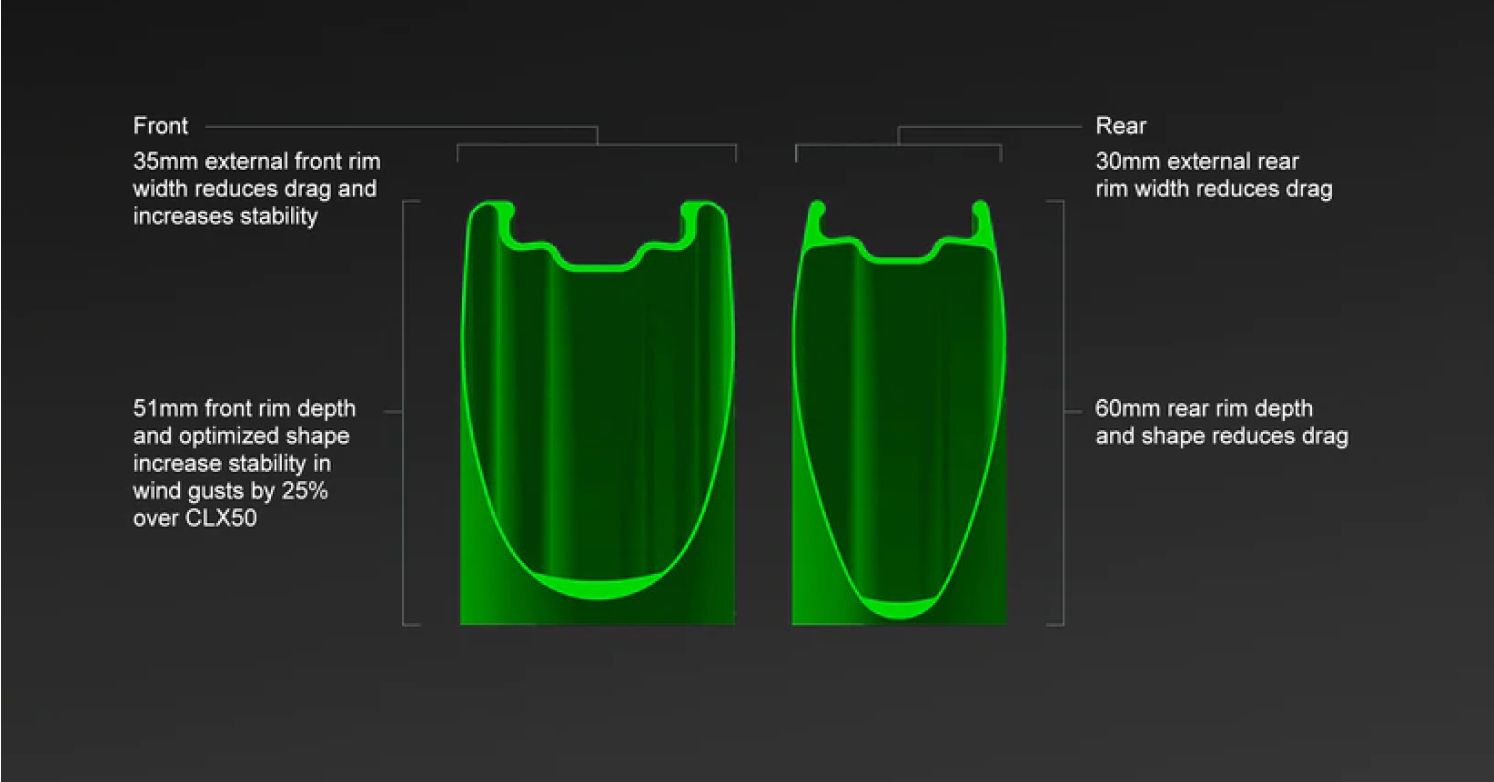Image resolution: width=1494 pixels, height=782 pixels.
Task: Click the rear rim cross-section illustration
Action: pos(899,412)
